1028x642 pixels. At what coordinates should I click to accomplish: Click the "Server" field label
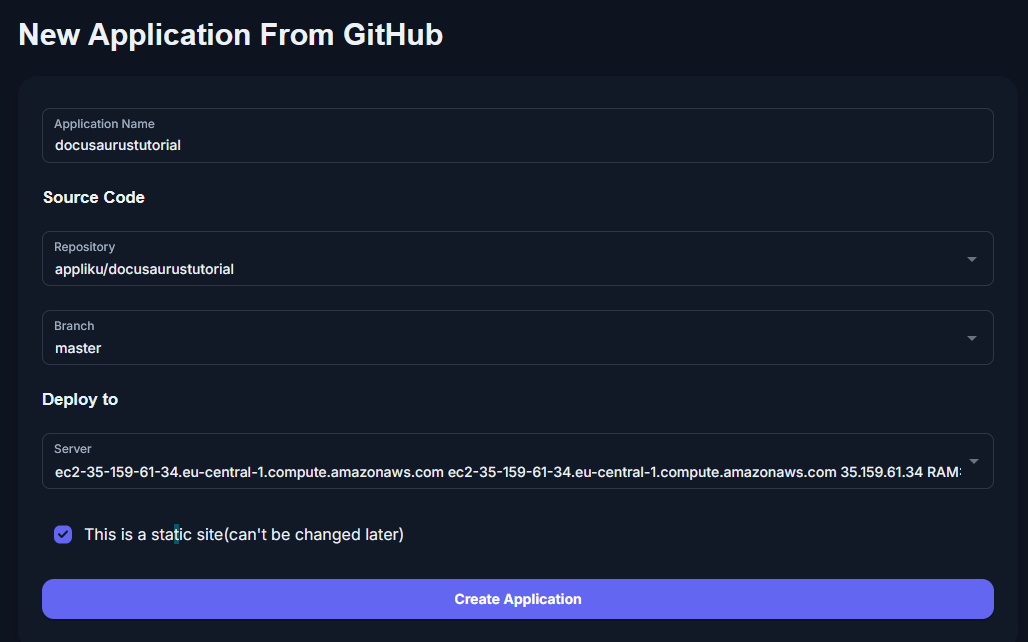pyautogui.click(x=73, y=449)
